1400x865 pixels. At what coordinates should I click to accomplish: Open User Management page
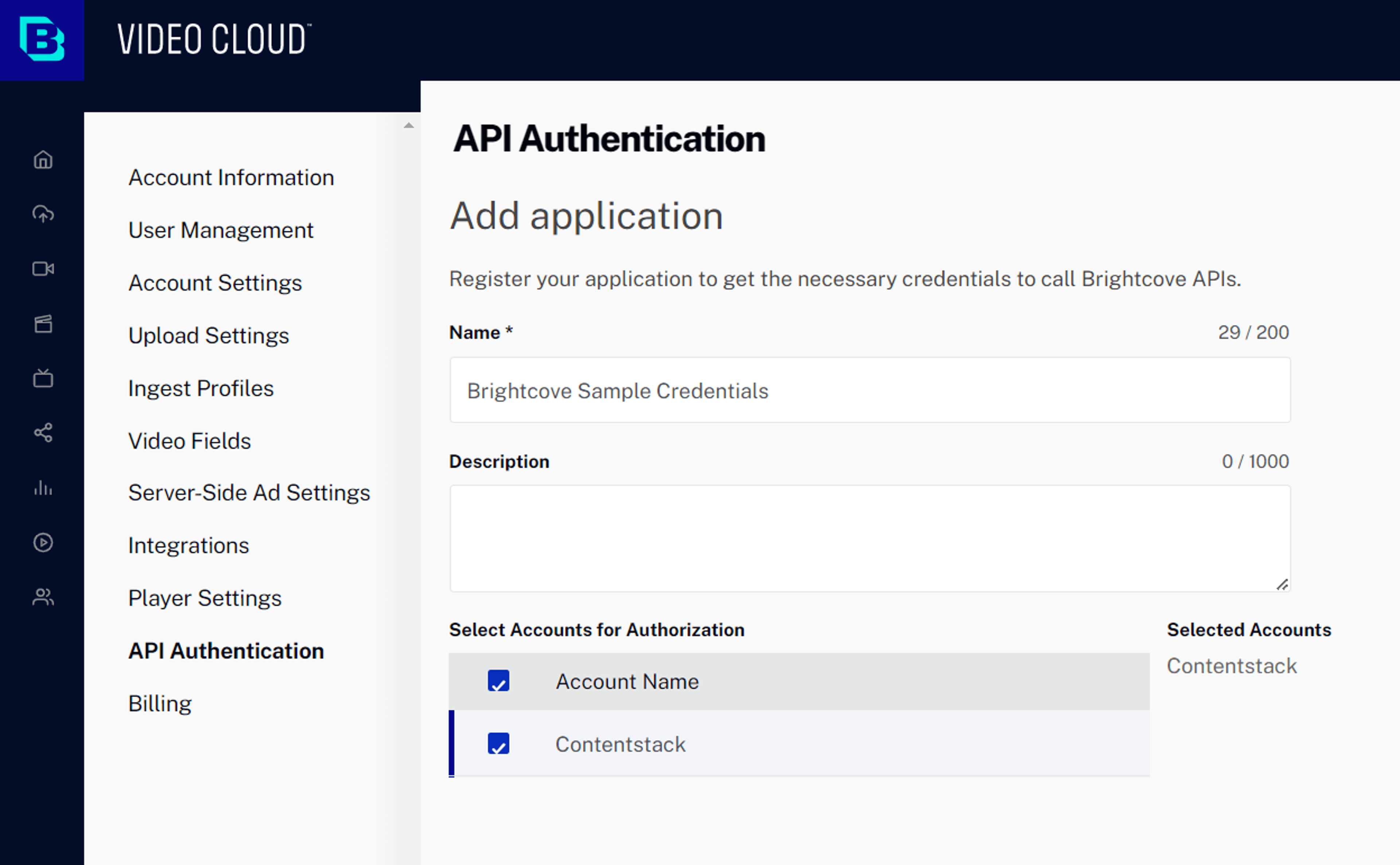click(221, 230)
